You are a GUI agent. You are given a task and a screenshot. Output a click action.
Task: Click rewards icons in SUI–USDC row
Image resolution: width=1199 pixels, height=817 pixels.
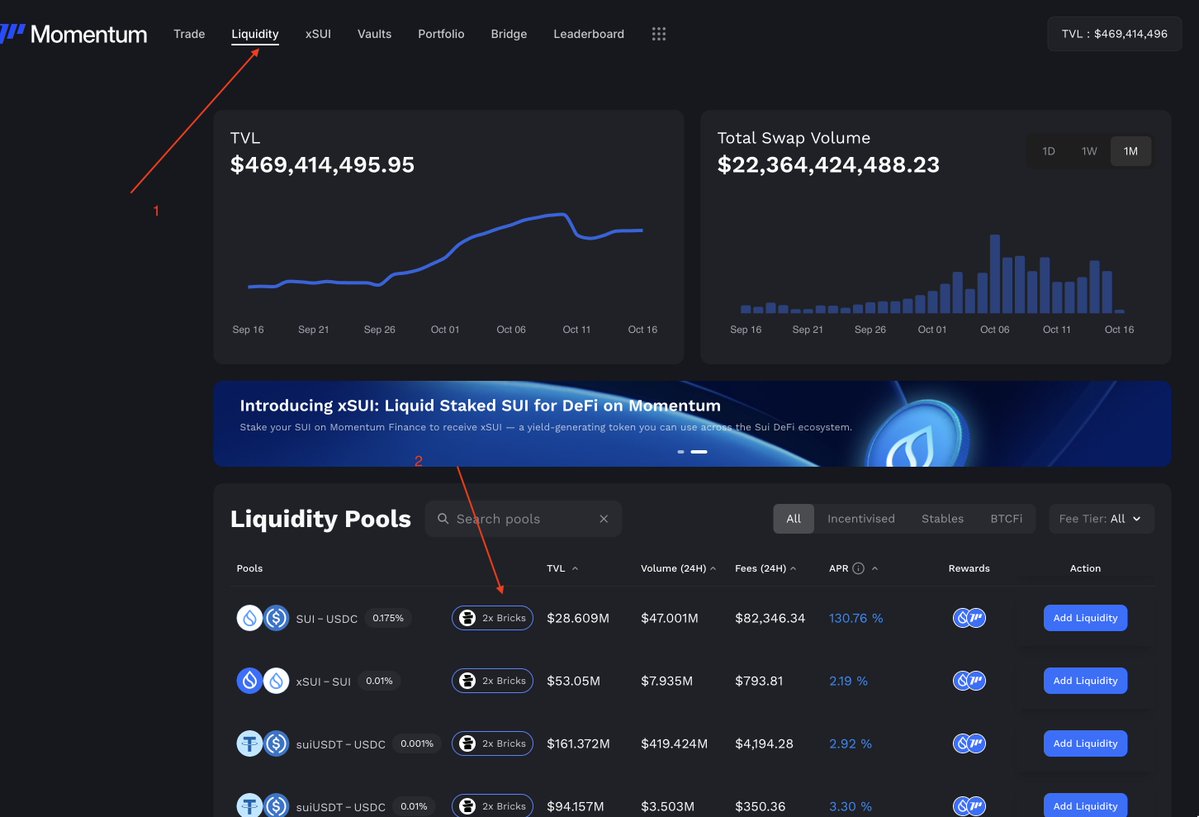969,617
